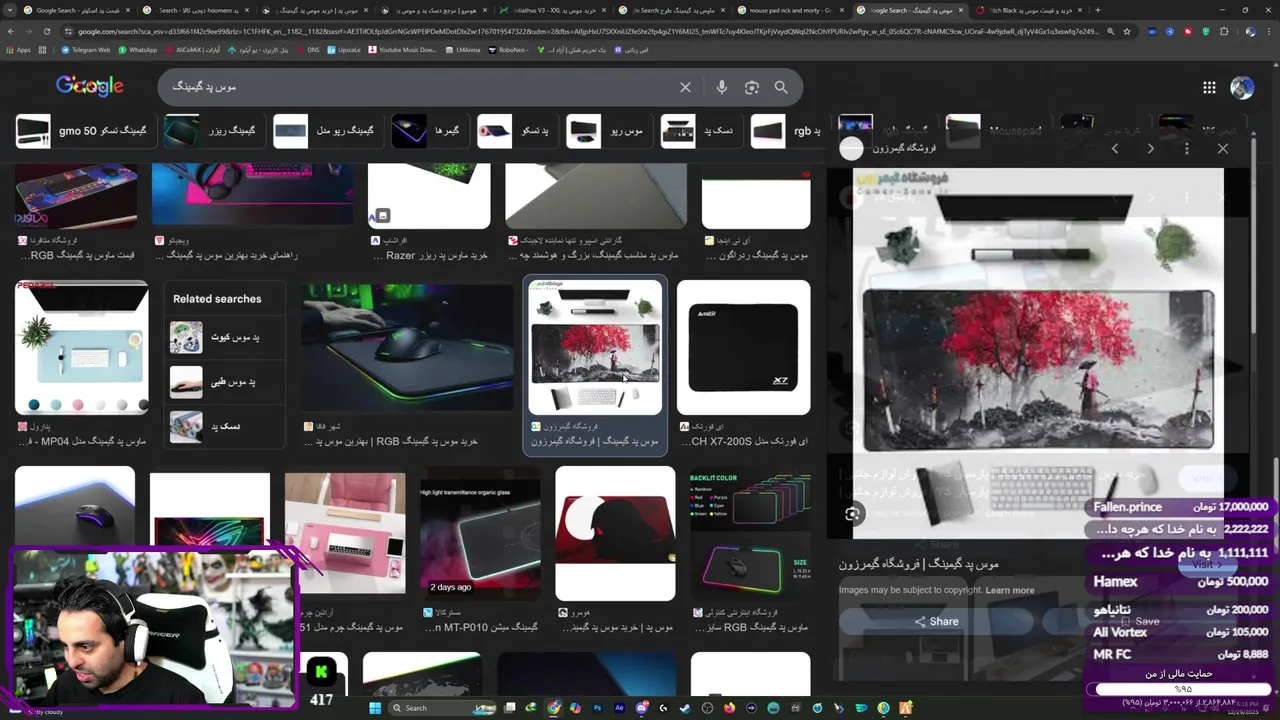Viewport: 1280px width, 720px height.
Task: Open the LMArena bookmark
Action: 464,50
